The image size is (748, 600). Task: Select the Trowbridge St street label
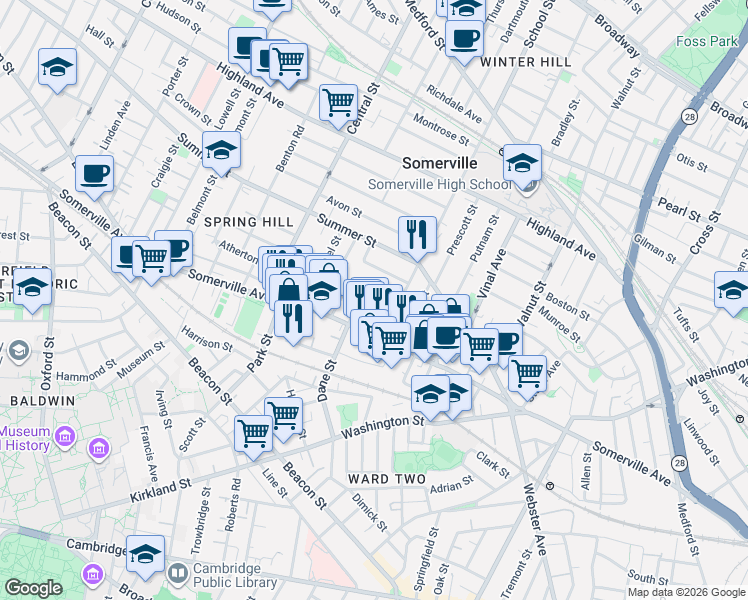pos(201,521)
